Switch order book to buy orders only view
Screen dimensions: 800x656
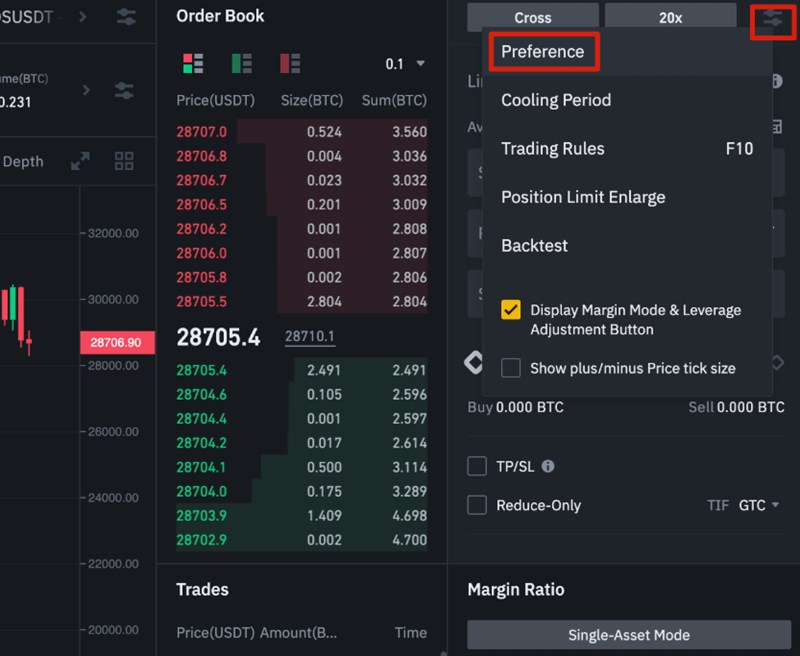pyautogui.click(x=242, y=64)
